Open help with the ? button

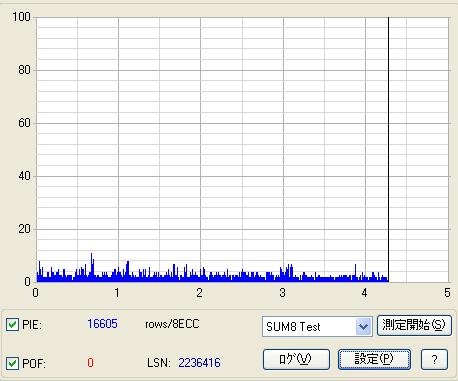pyautogui.click(x=434, y=360)
